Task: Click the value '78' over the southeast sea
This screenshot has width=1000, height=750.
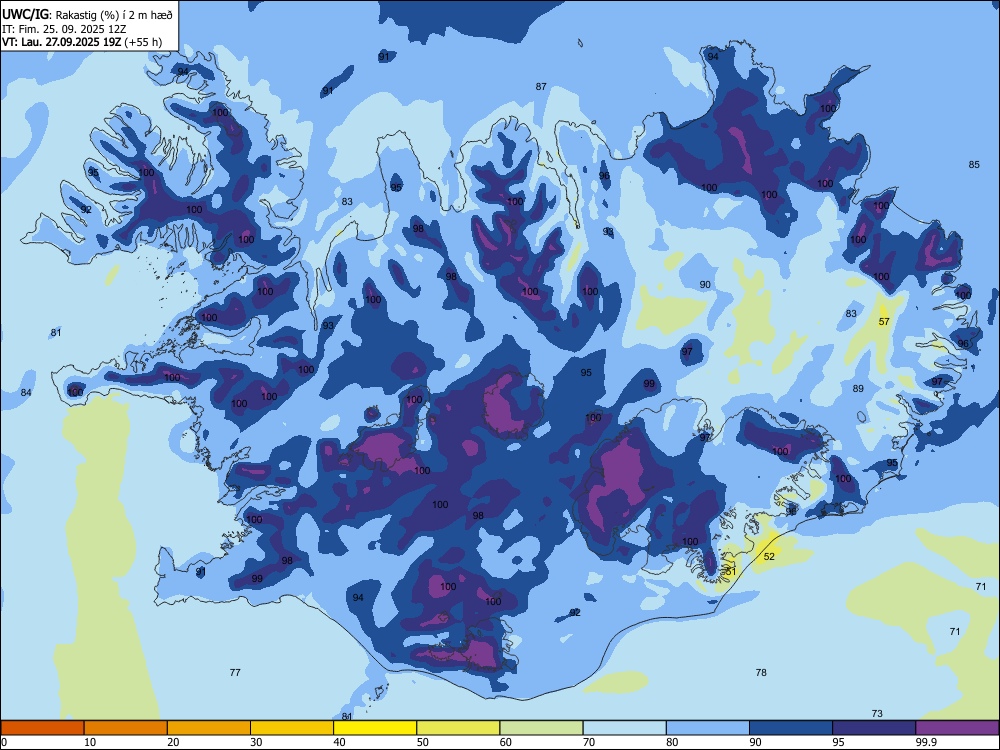Action: pyautogui.click(x=761, y=672)
